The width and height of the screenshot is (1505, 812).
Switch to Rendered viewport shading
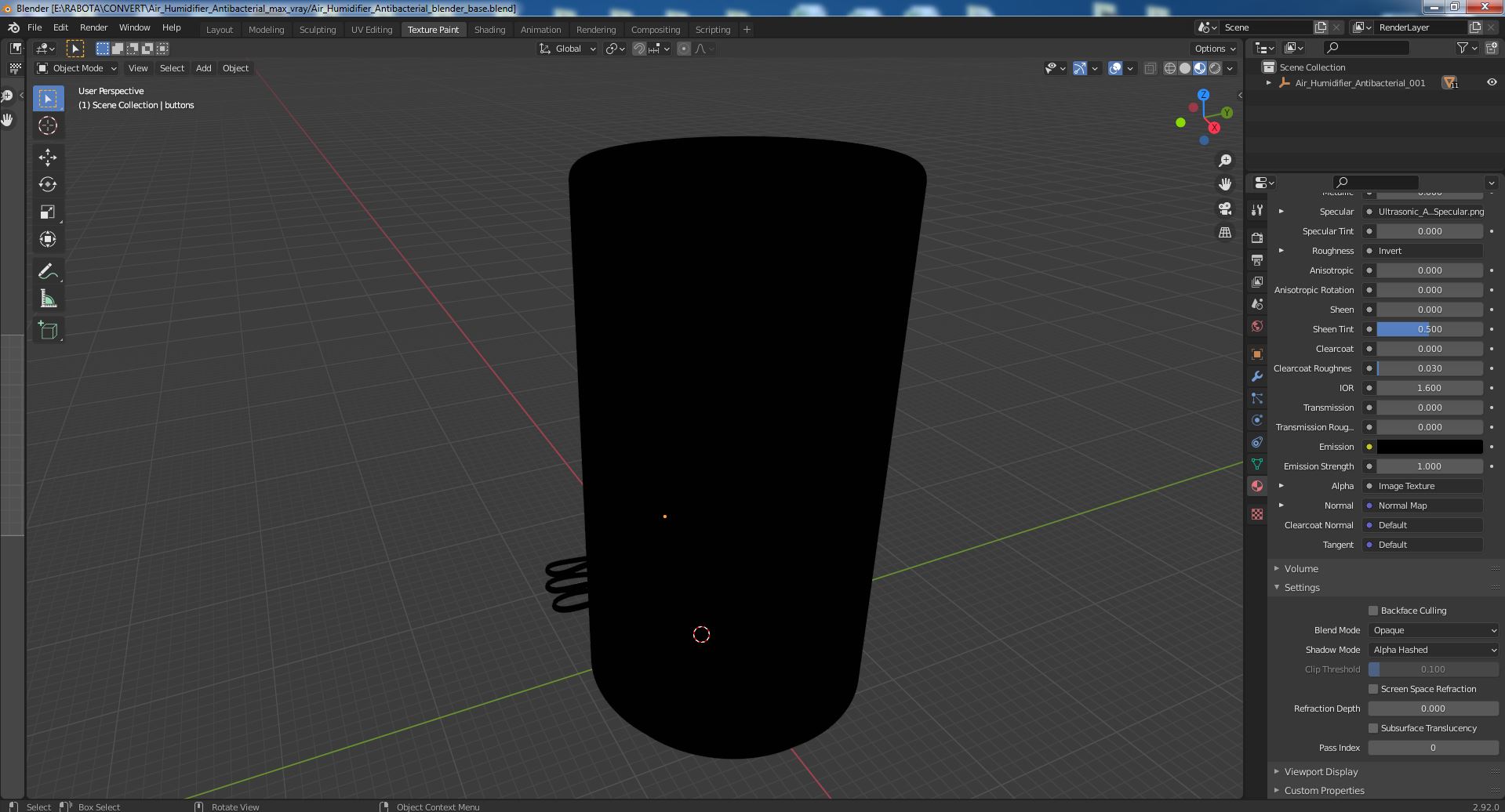coord(1215,68)
